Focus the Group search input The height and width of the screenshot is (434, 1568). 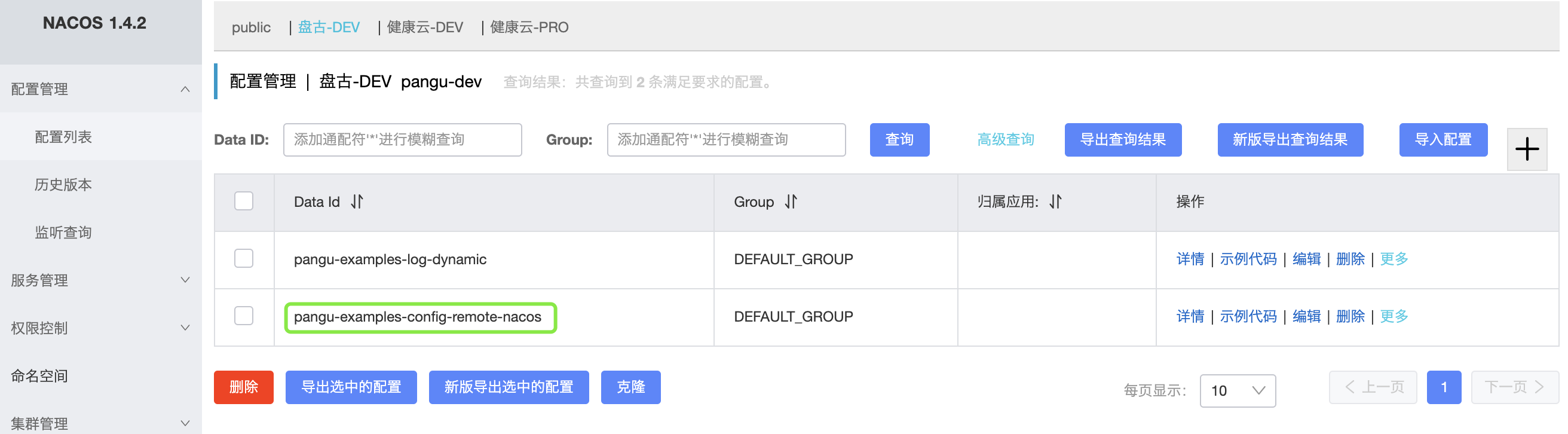(726, 140)
